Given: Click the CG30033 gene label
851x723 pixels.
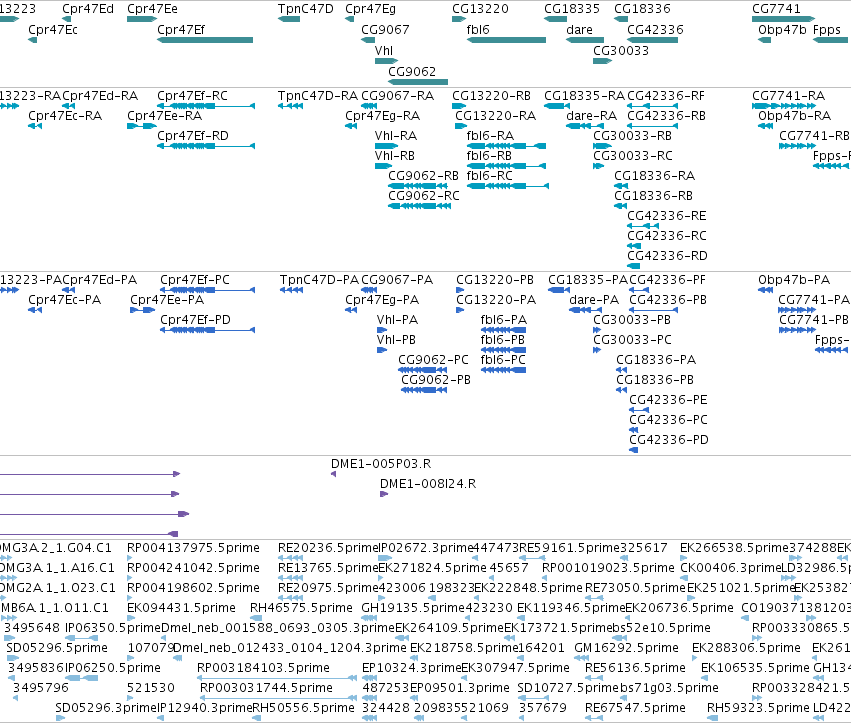Looking at the screenshot, I should pos(621,50).
